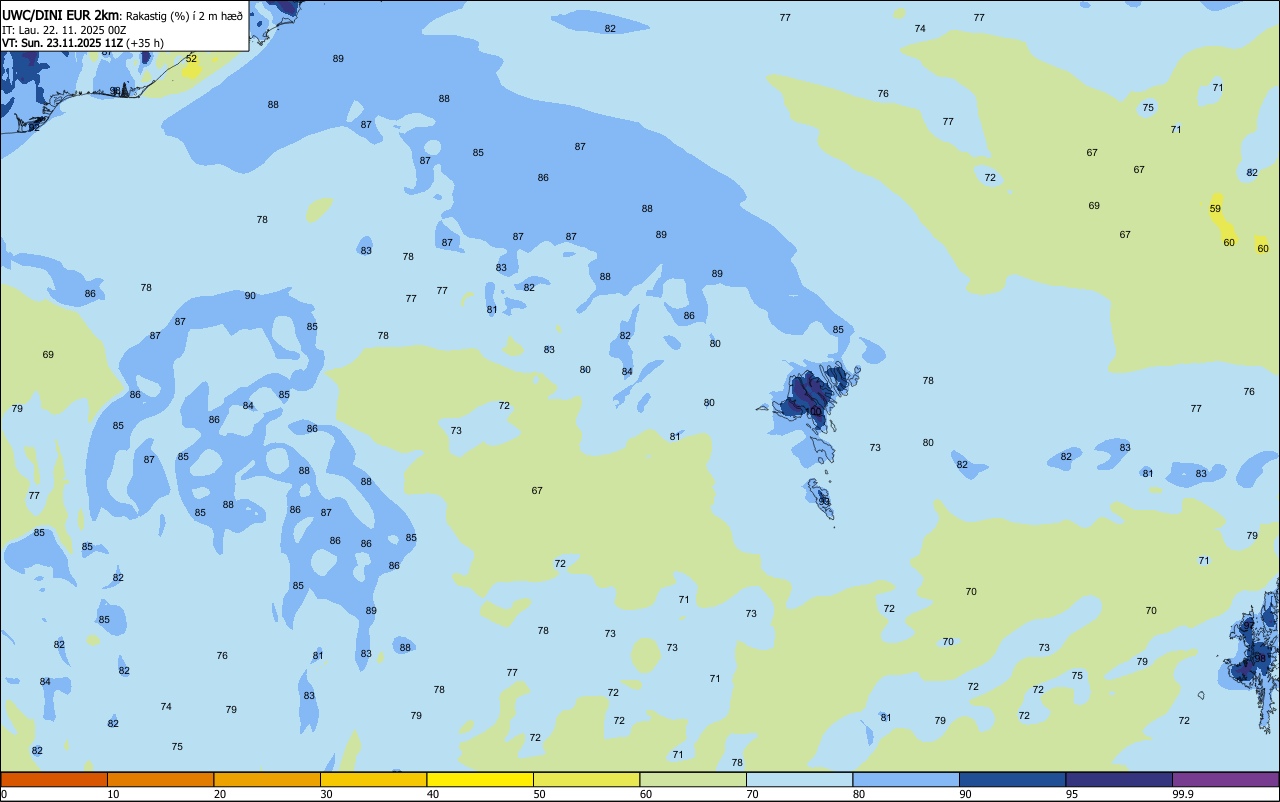Click the '10' legend scale label
This screenshot has height=802, width=1280.
point(114,794)
